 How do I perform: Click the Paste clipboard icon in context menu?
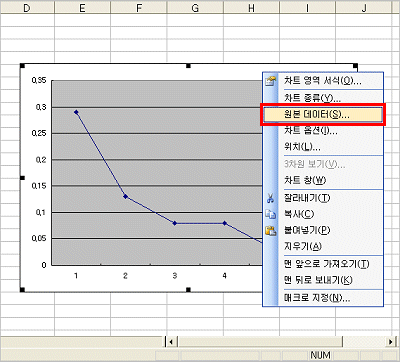pyautogui.click(x=271, y=230)
